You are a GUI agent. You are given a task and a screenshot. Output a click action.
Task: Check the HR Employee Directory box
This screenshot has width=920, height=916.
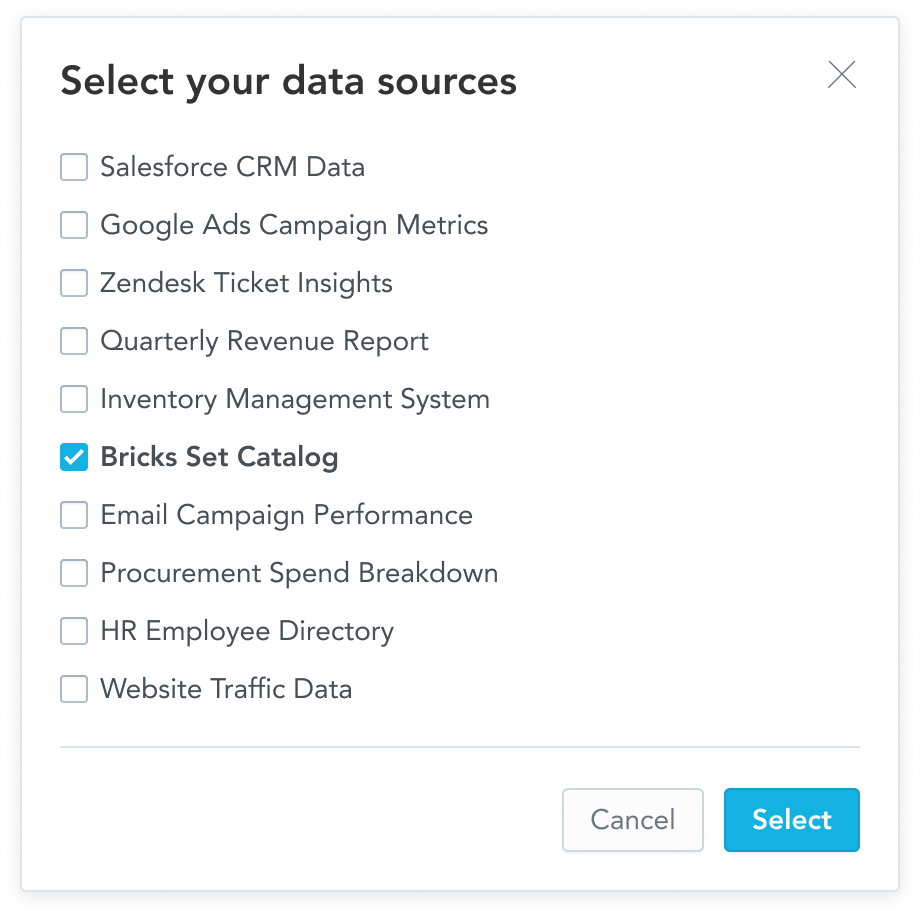click(x=73, y=631)
